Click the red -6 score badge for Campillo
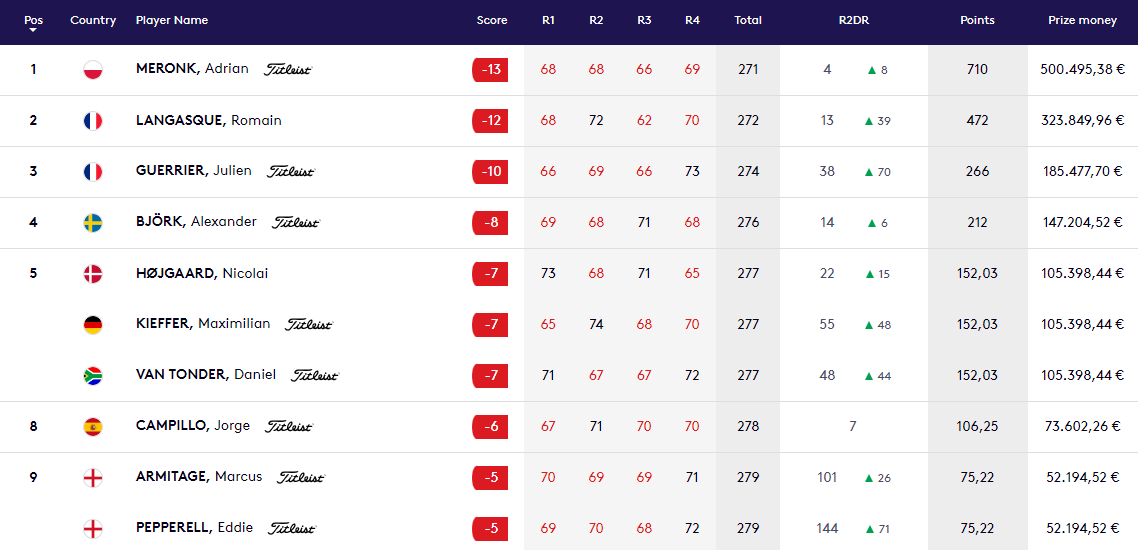The image size is (1138, 550). pos(490,427)
